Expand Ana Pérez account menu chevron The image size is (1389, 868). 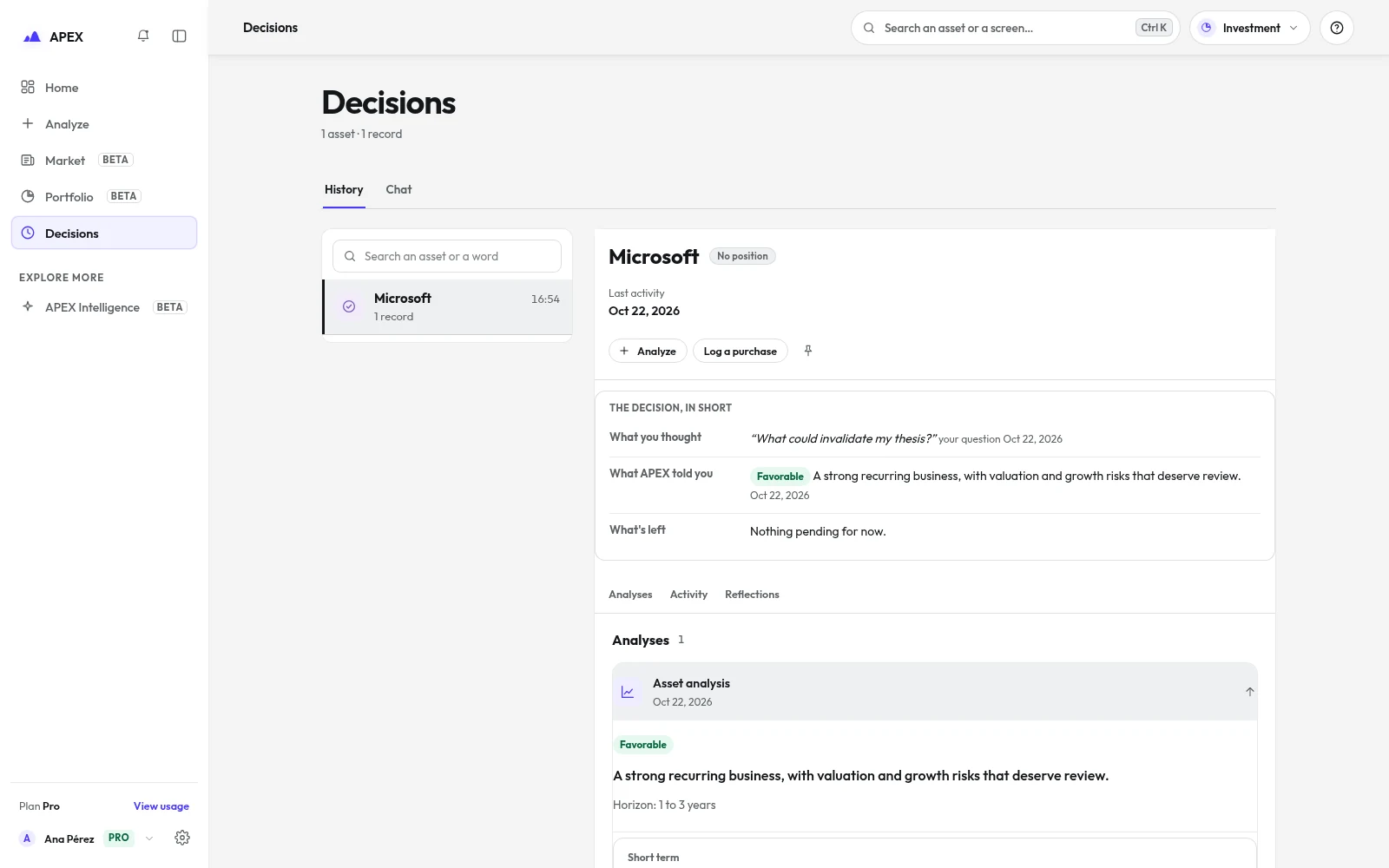tap(149, 838)
